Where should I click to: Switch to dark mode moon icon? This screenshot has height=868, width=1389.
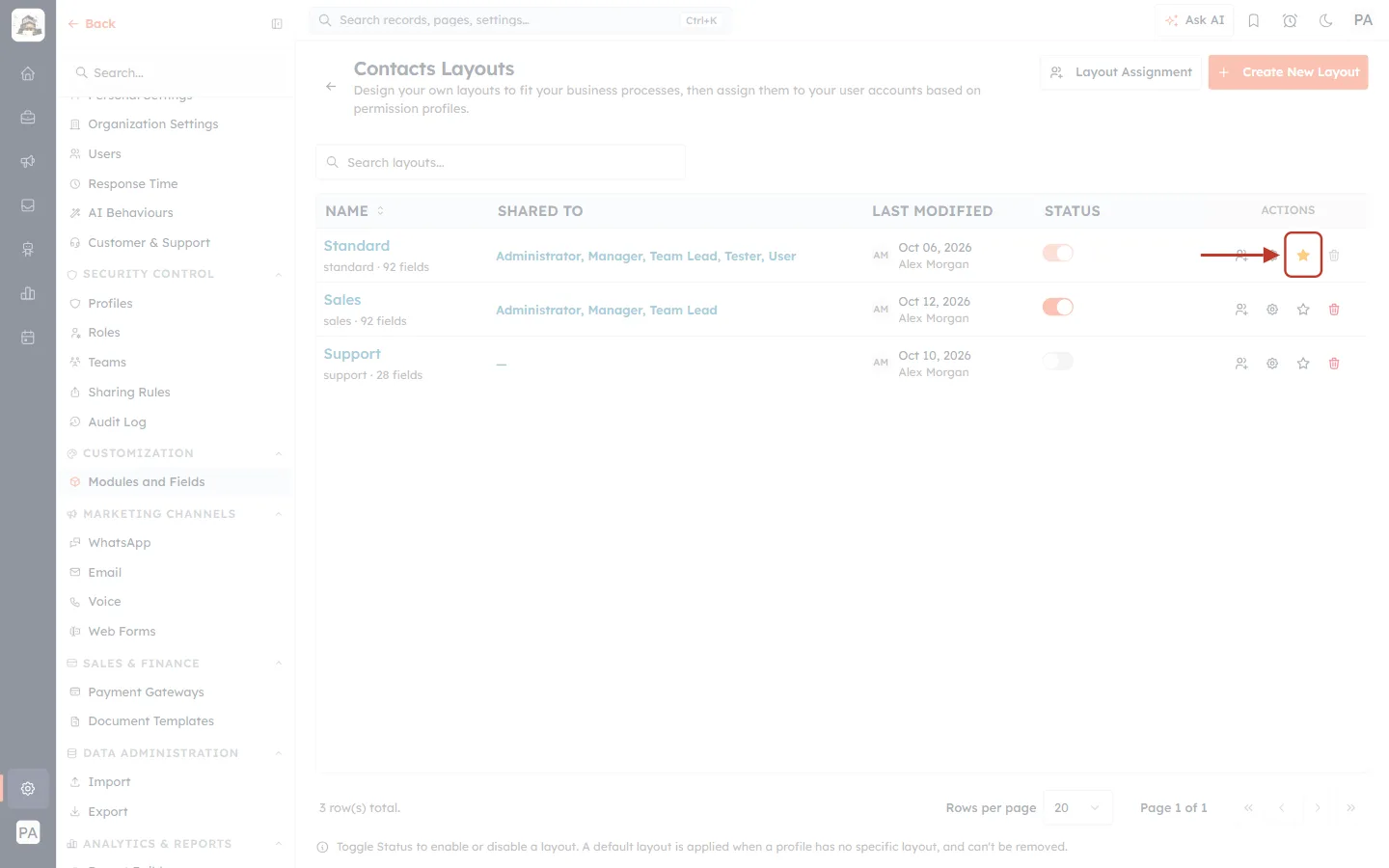1326,20
